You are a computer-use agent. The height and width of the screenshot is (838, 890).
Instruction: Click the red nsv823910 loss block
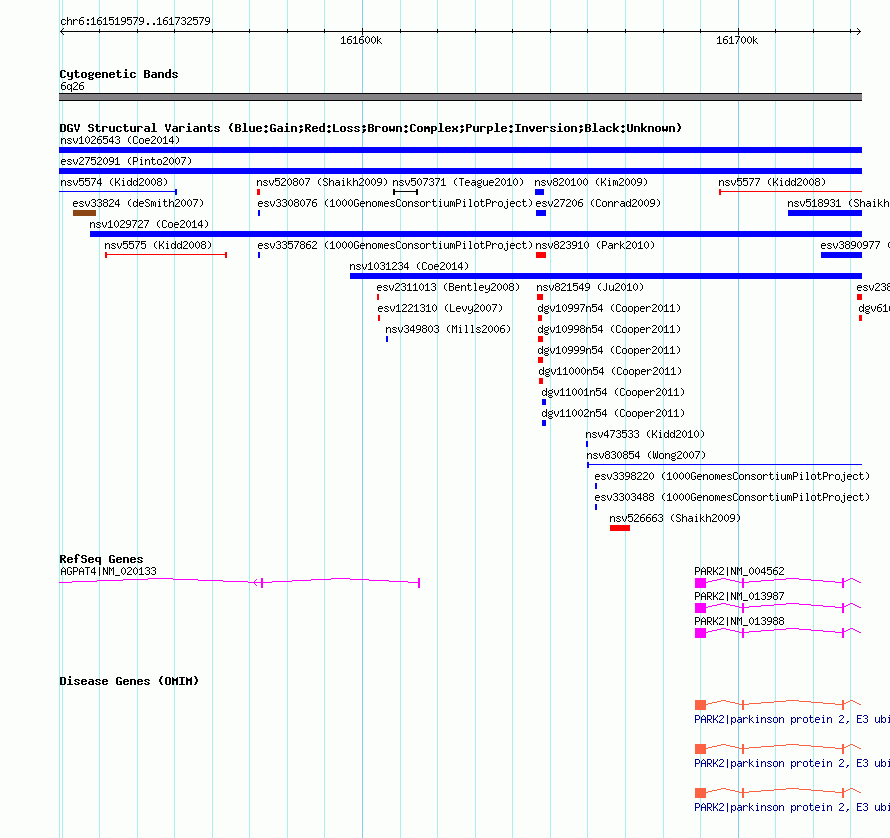(x=541, y=255)
